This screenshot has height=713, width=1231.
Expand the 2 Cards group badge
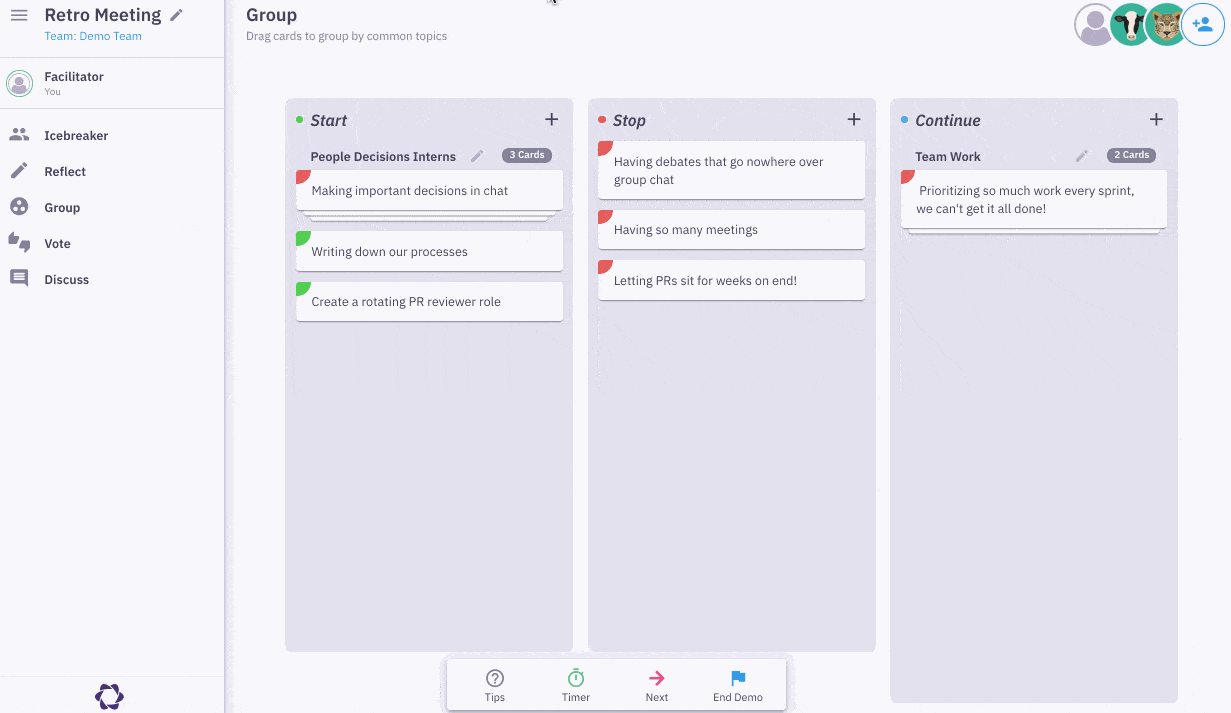1132,155
